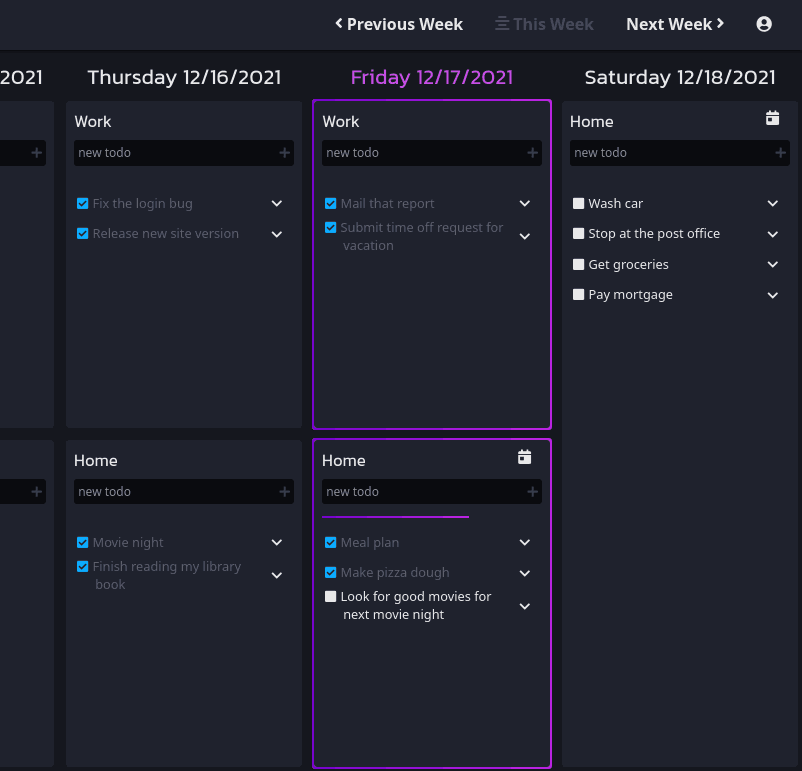Navigate to Next Week

[675, 24]
